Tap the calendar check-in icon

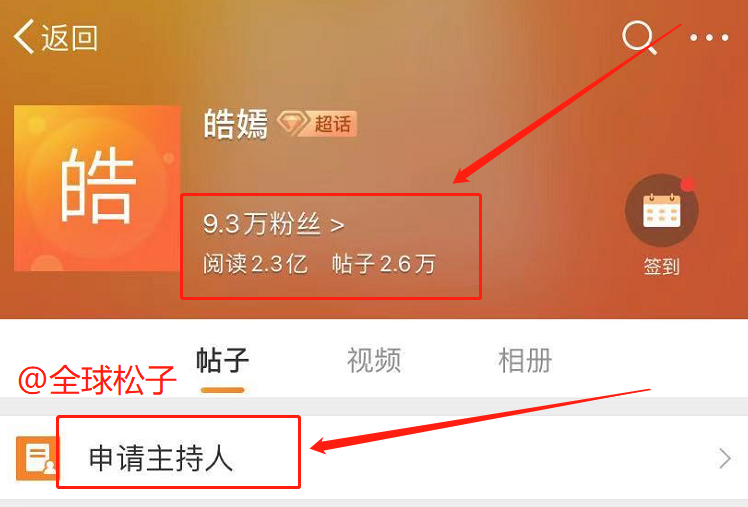pyautogui.click(x=661, y=210)
